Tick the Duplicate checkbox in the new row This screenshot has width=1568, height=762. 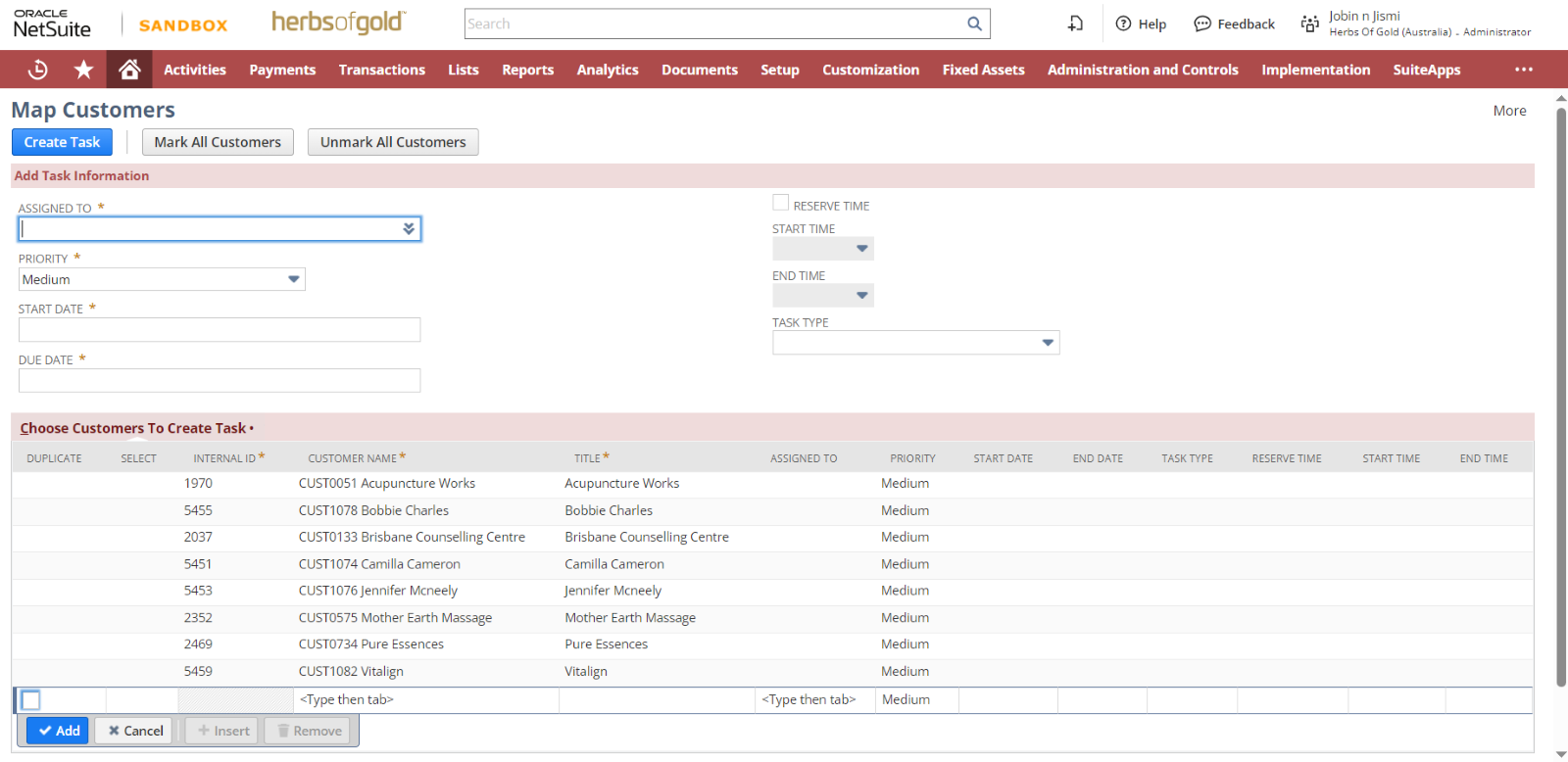click(x=31, y=700)
